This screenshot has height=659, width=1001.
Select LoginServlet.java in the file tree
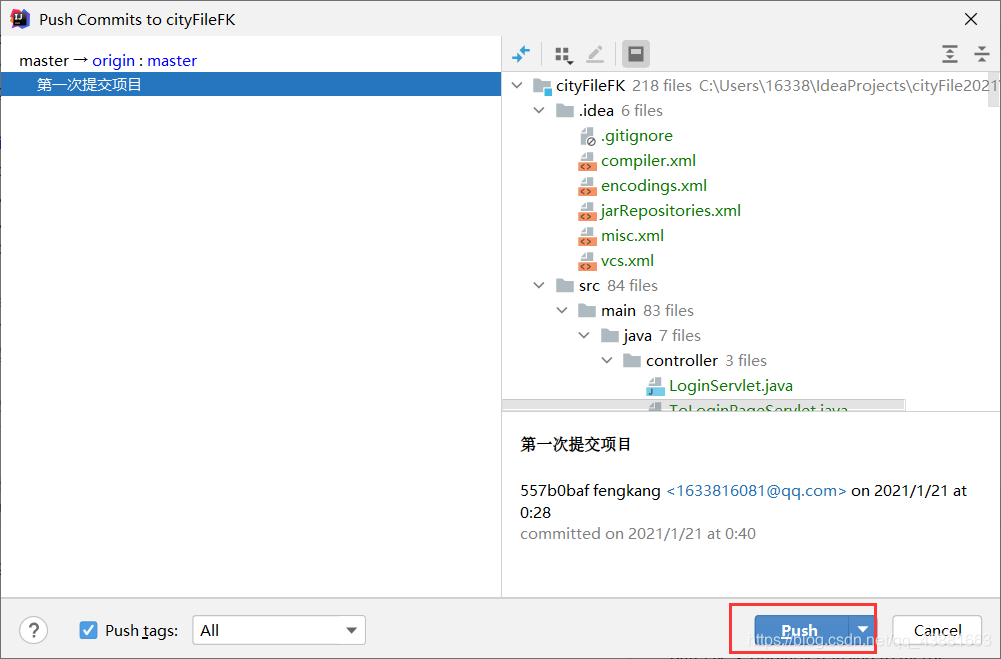point(731,386)
